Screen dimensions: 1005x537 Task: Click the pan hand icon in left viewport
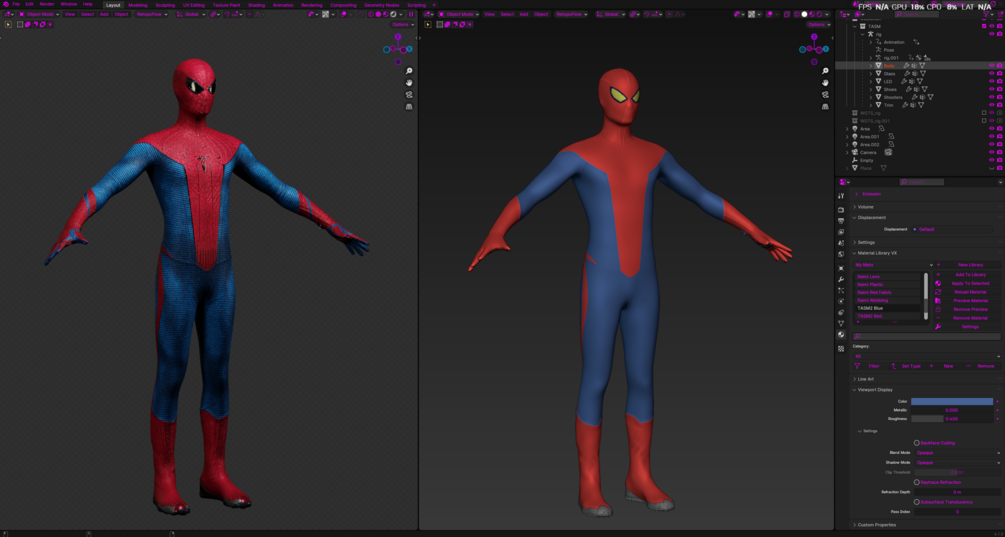coord(409,83)
